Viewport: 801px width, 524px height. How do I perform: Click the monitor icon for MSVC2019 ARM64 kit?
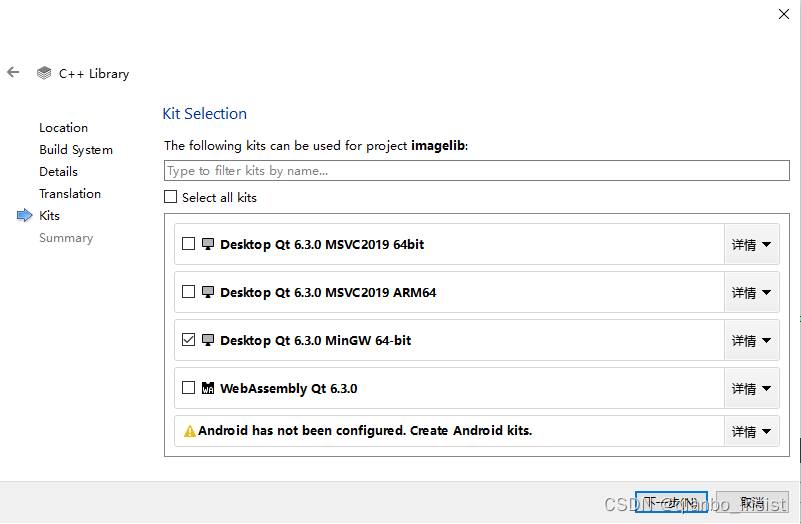208,292
